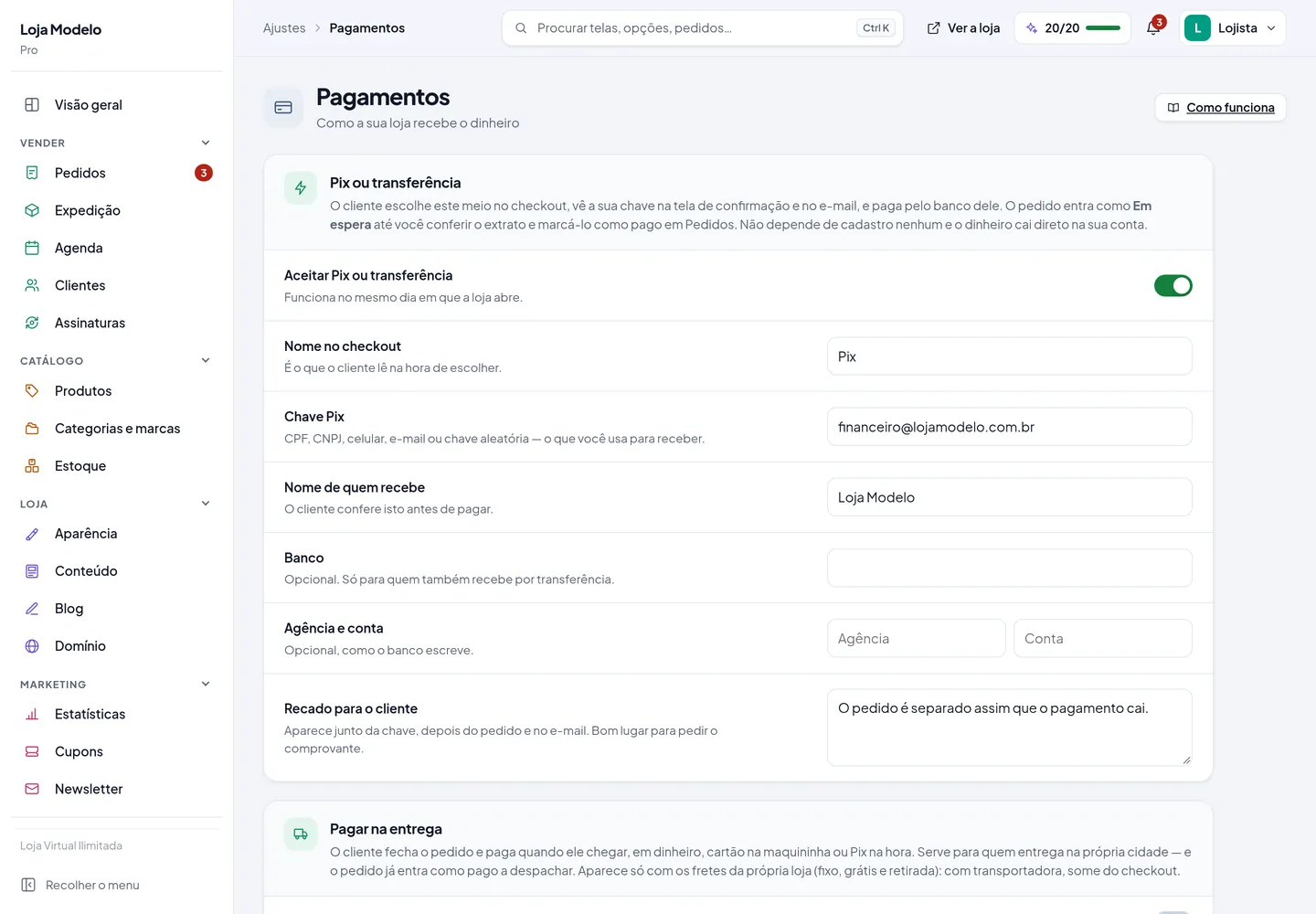
Task: Open the Lojista account dropdown
Action: point(1233,28)
